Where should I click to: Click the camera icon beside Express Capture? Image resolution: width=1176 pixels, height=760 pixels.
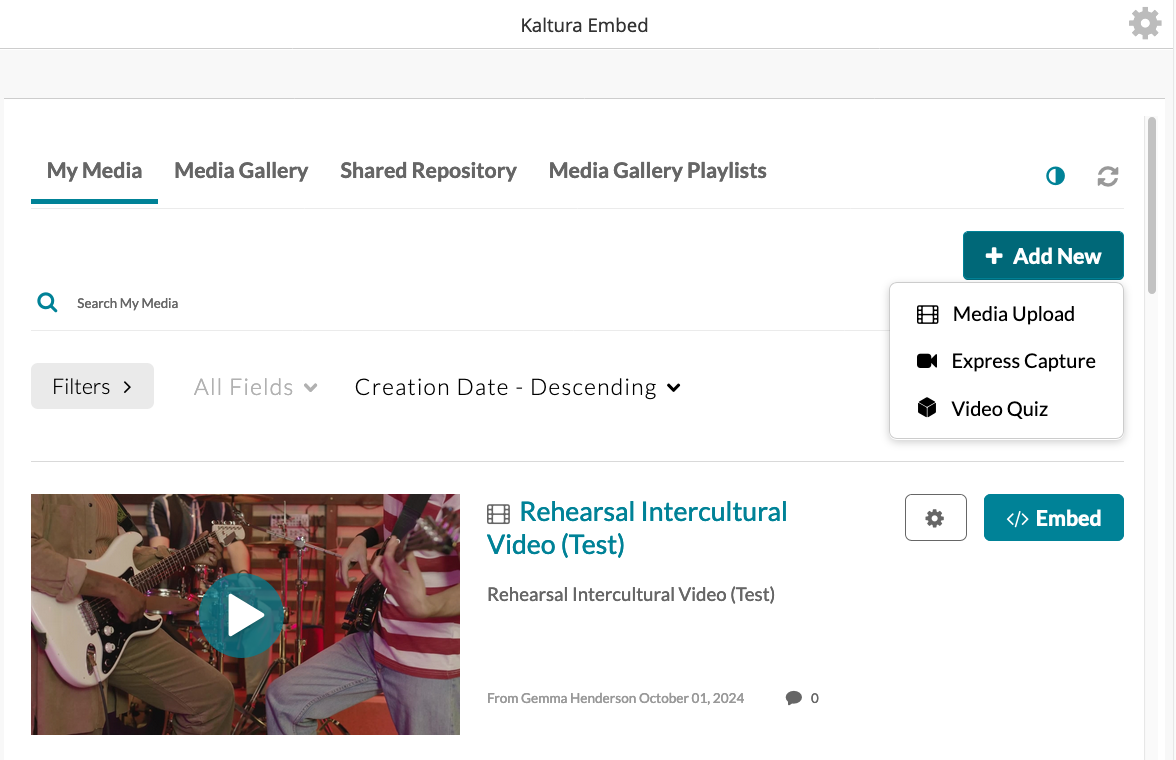coord(927,361)
